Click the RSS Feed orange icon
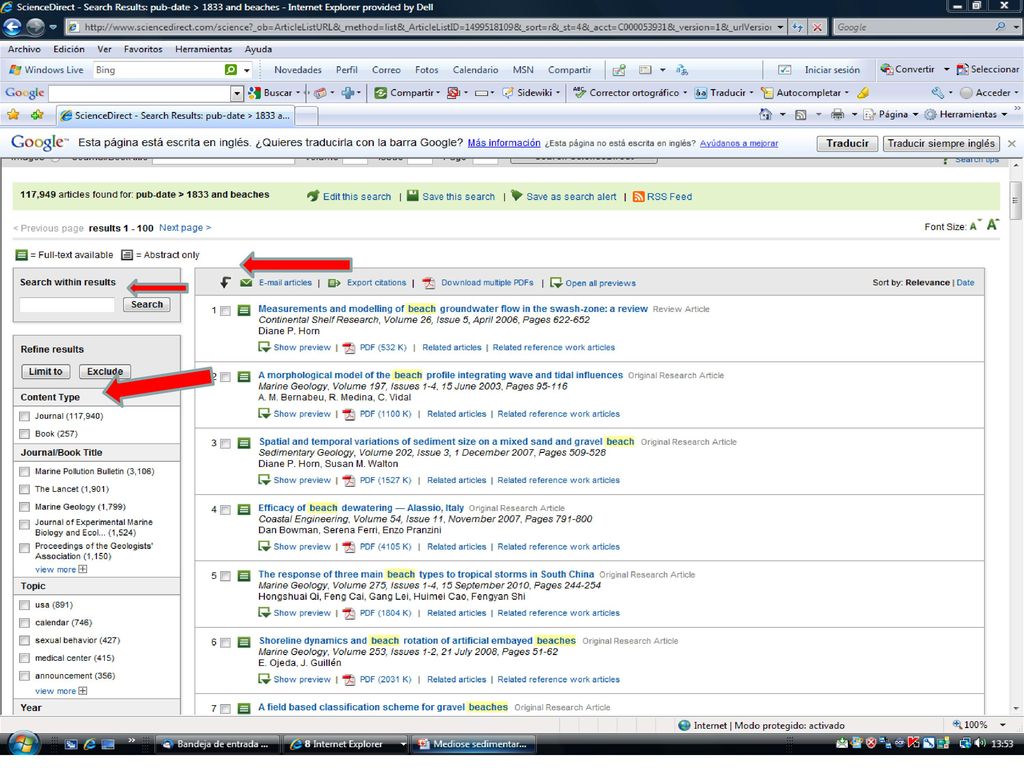1024x768 pixels. coord(639,197)
